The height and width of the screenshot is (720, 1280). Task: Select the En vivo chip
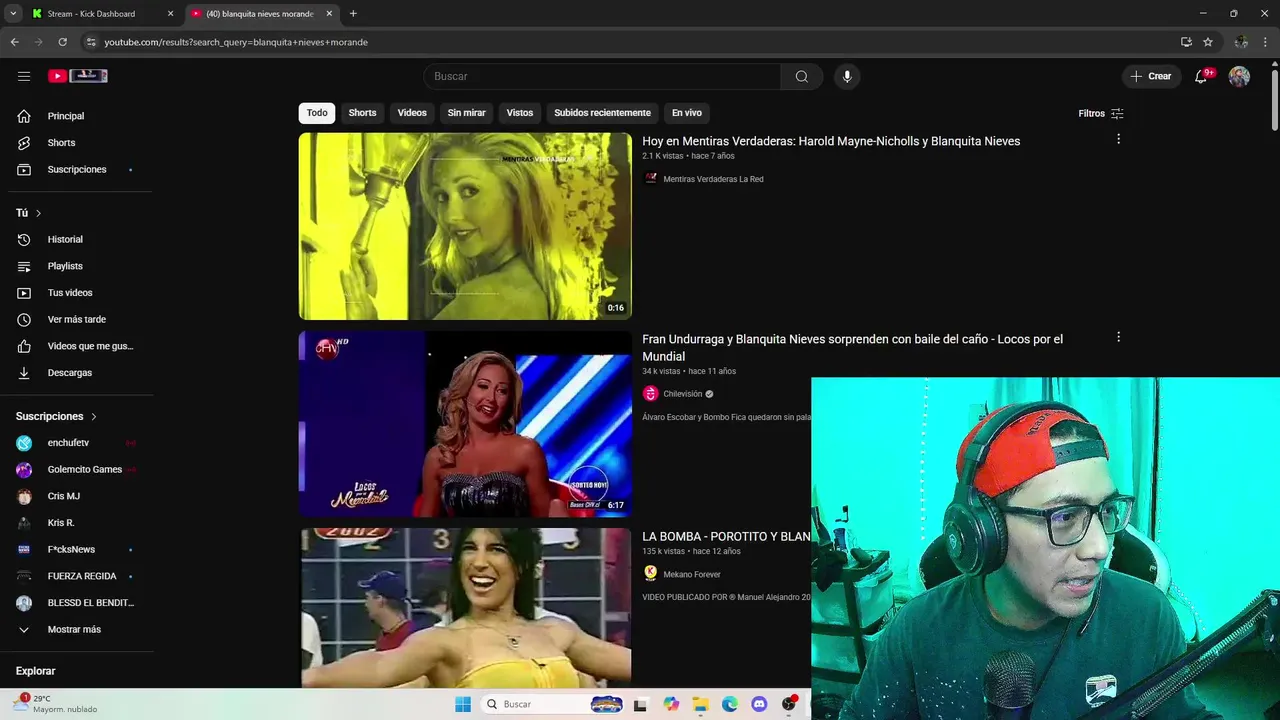coord(686,113)
